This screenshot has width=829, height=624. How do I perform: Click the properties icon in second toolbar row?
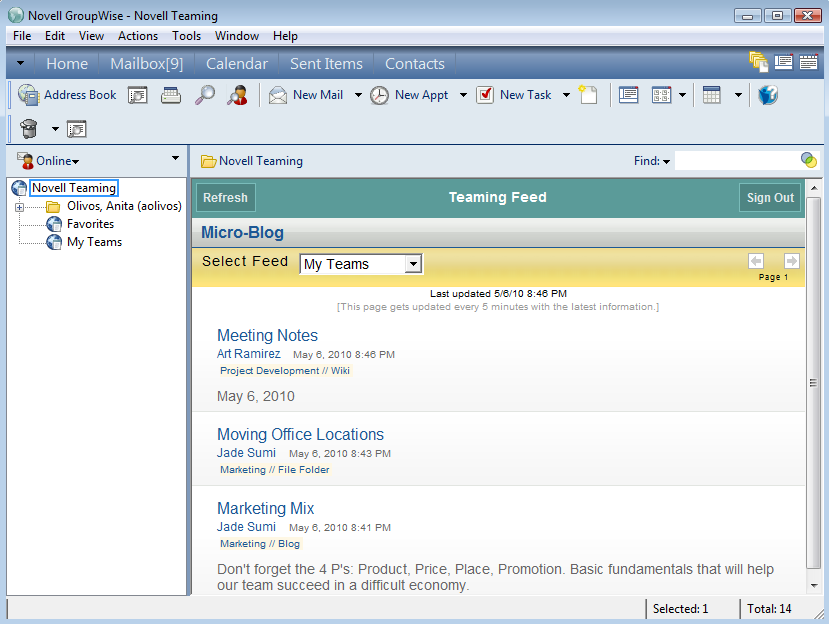[x=77, y=129]
